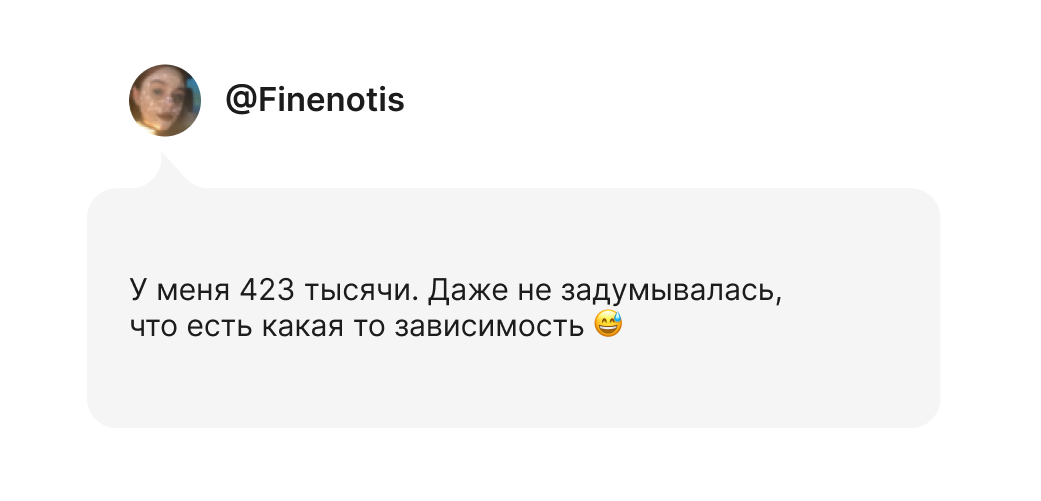Click empty gray bubble area right of emoji
The image size is (1041, 501).
[x=780, y=326]
